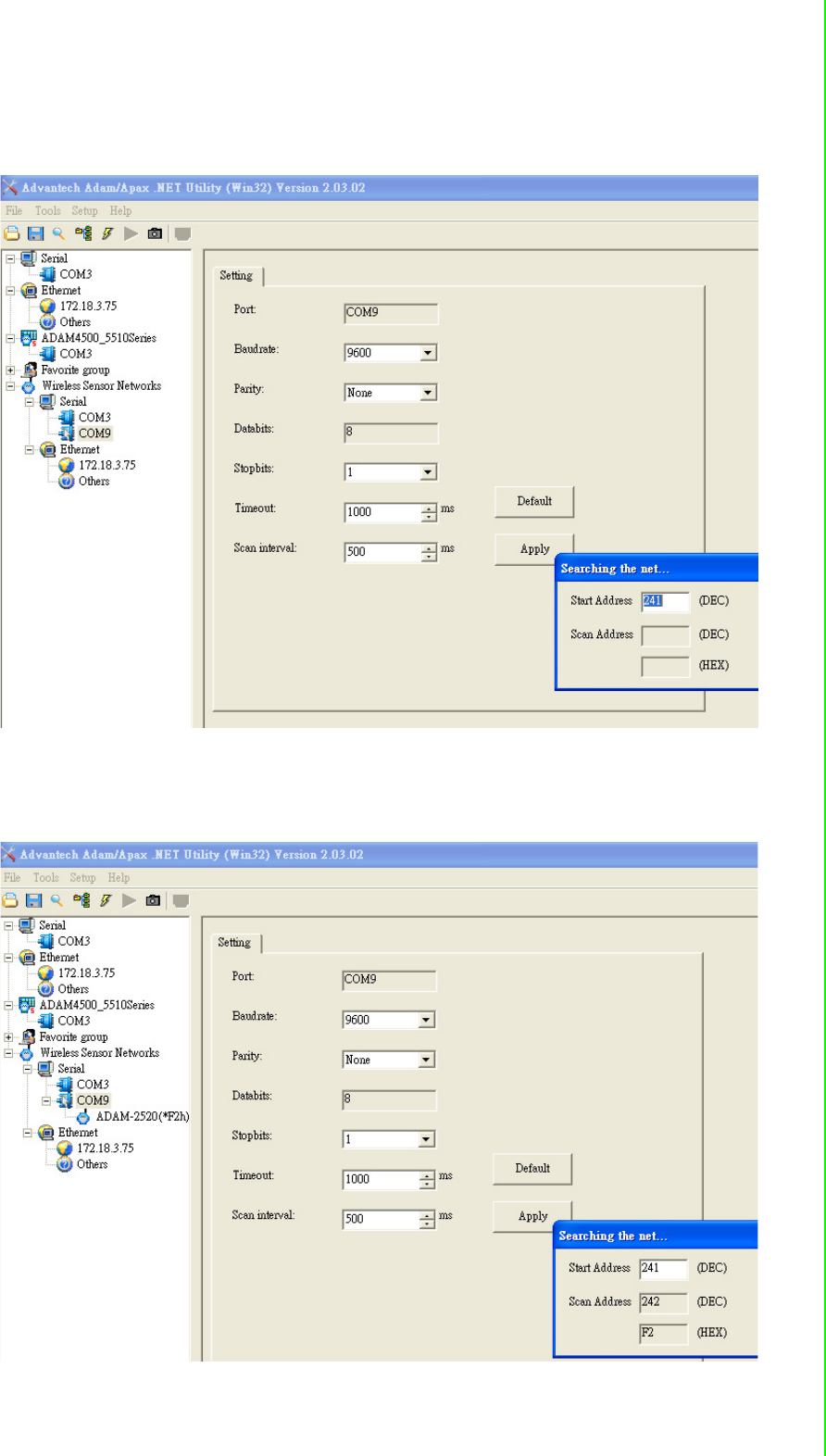Select Setting tab in window listing ADAM-2520
826x1456 pixels.
[x=234, y=942]
